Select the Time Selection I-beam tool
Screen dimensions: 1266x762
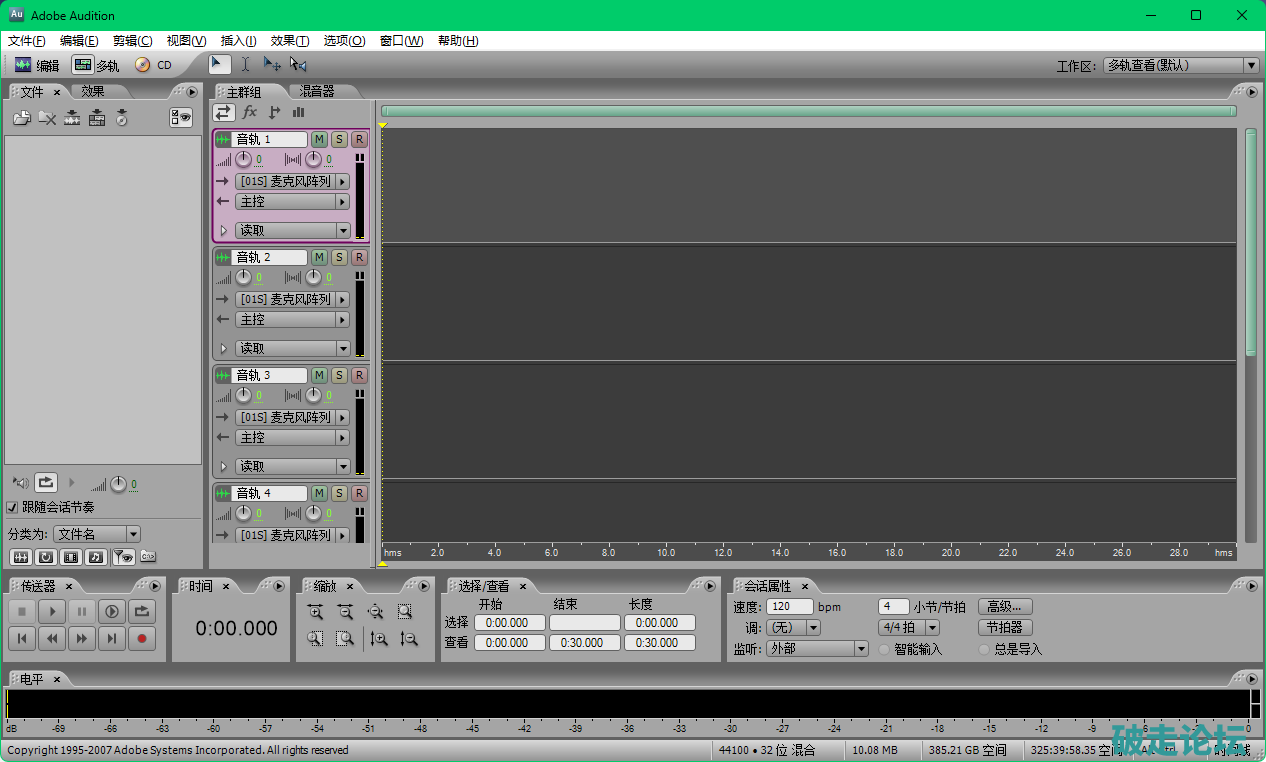[245, 64]
